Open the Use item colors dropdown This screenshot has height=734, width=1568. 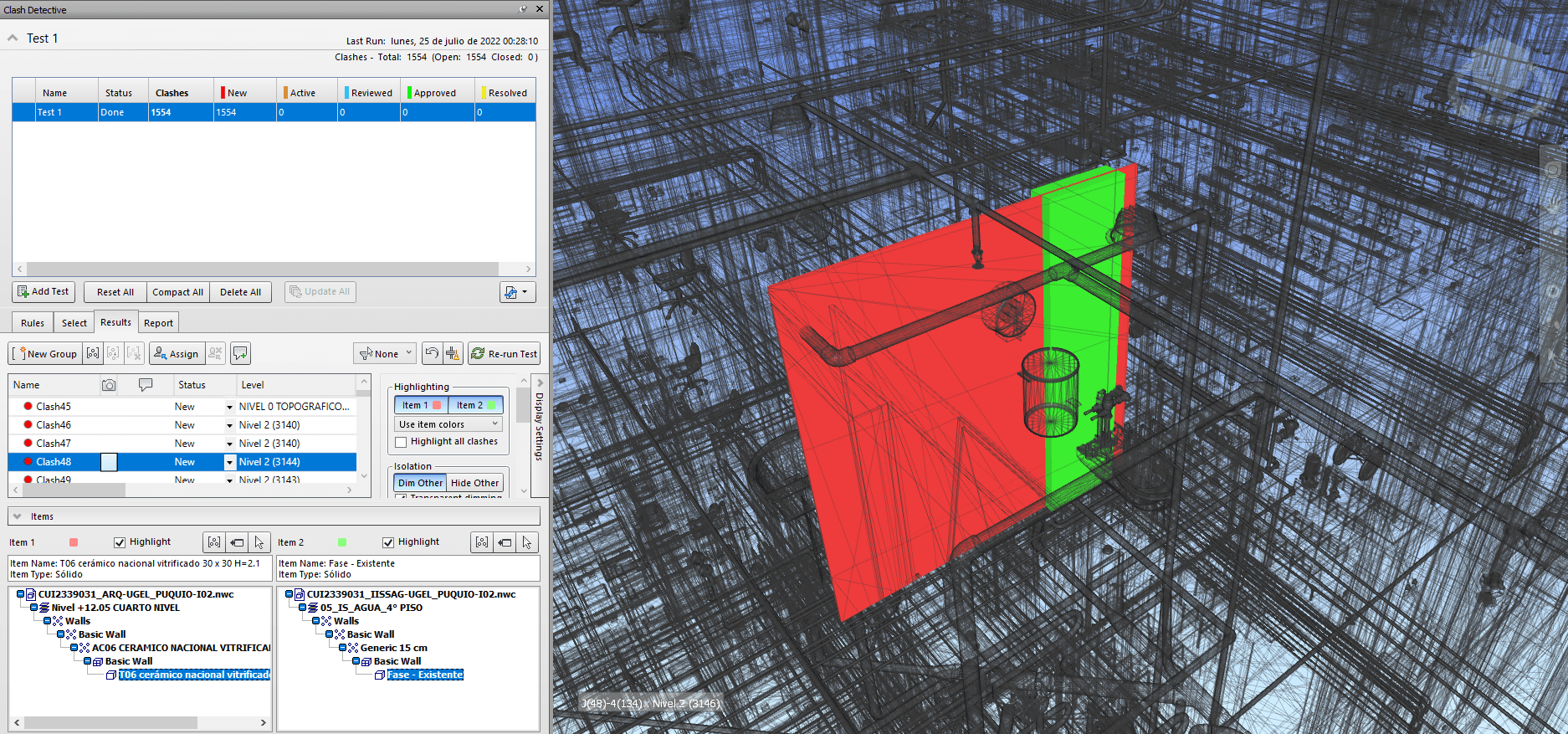448,424
